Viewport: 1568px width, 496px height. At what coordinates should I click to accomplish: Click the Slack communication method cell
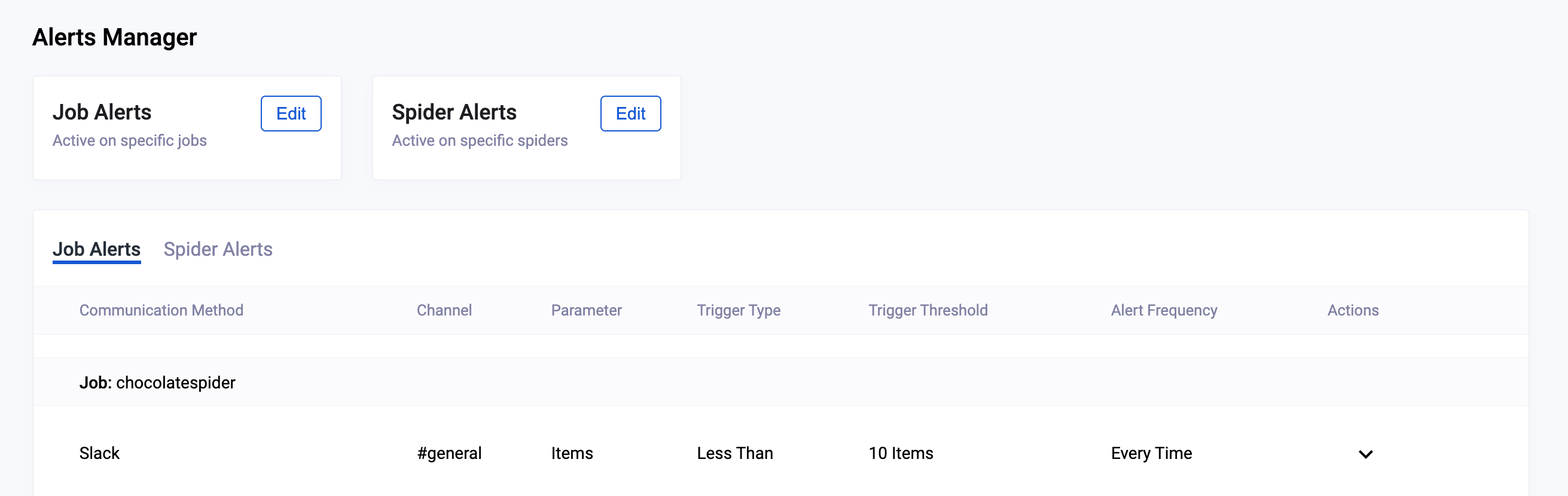tap(99, 454)
